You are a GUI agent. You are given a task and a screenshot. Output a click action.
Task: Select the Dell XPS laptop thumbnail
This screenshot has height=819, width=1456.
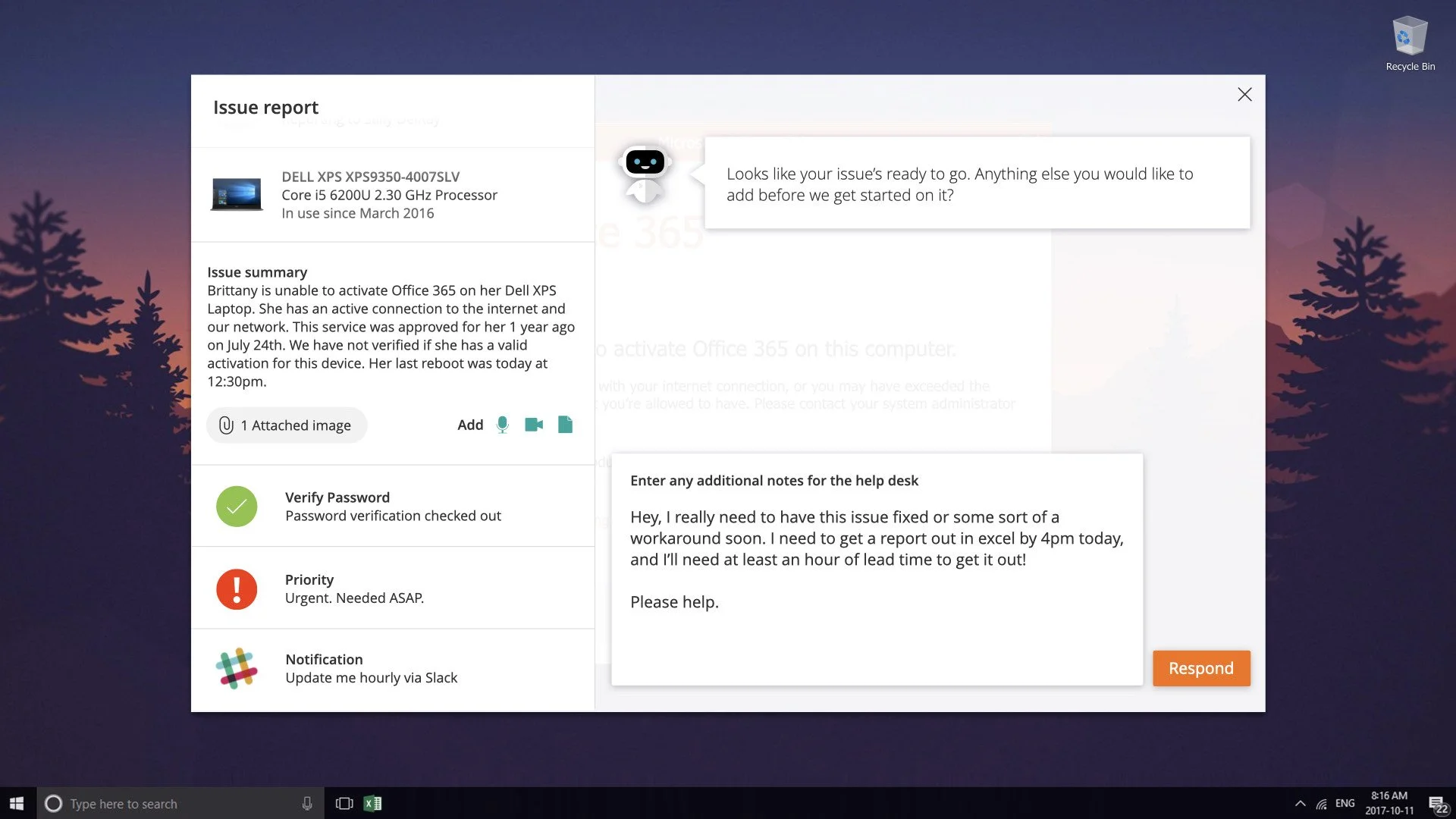coord(237,194)
